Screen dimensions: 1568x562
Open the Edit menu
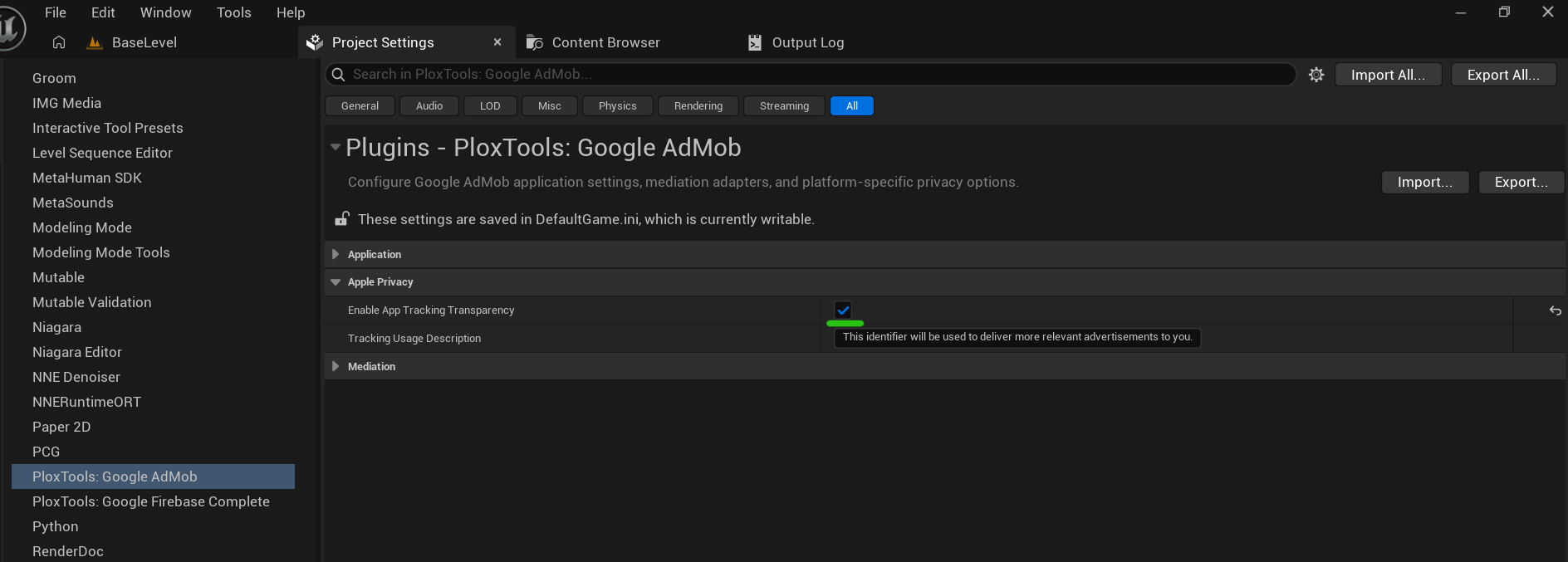103,12
